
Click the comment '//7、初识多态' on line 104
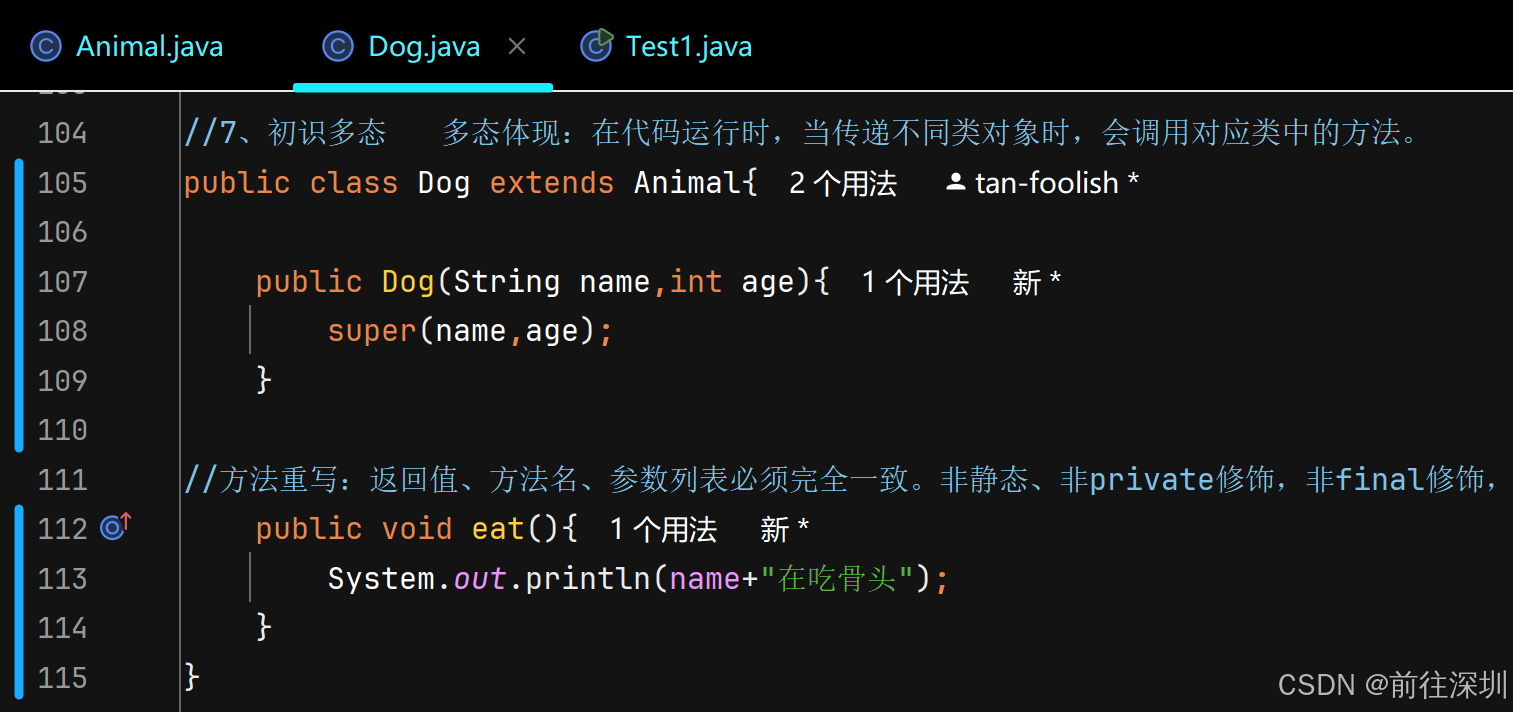click(x=285, y=133)
